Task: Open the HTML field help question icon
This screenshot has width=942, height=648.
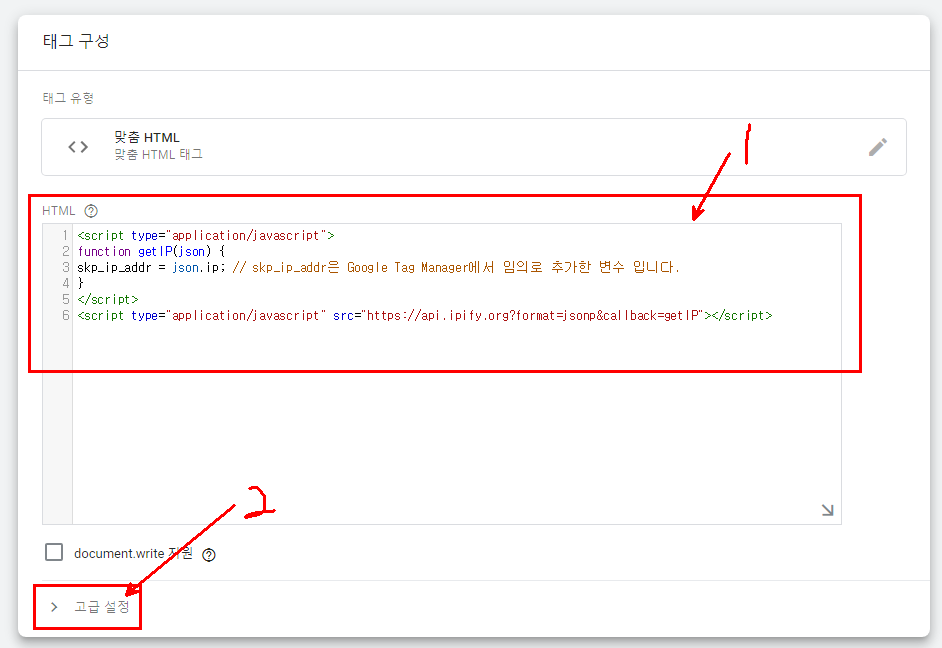Action: pyautogui.click(x=91, y=211)
